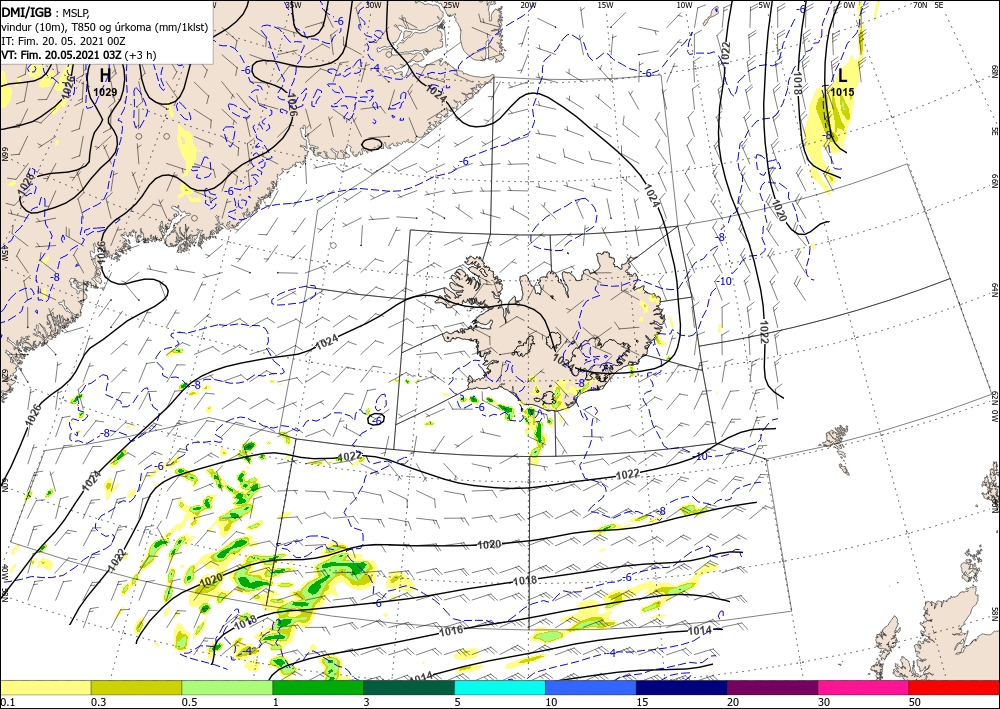The height and width of the screenshot is (709, 1000).
Task: Click the 20W longitude label at top
Action: coord(528,5)
